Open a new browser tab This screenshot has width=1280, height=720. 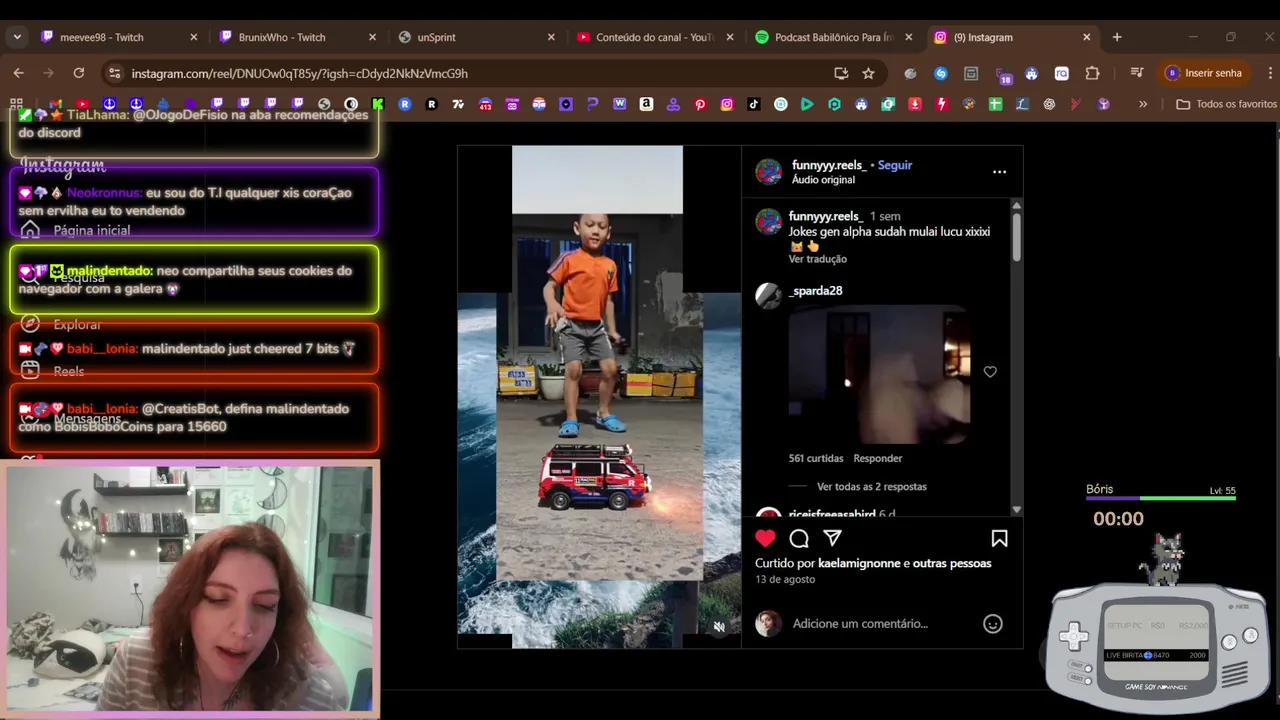(1117, 37)
